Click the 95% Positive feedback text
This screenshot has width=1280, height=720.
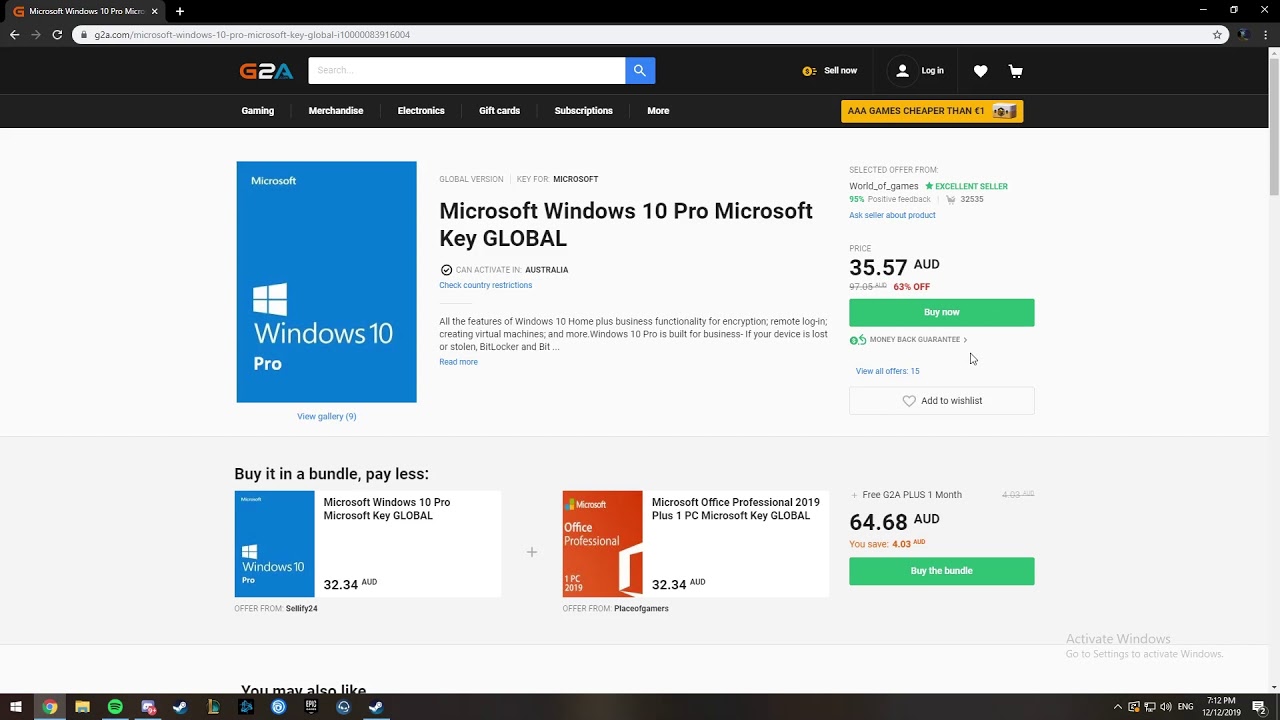click(890, 199)
